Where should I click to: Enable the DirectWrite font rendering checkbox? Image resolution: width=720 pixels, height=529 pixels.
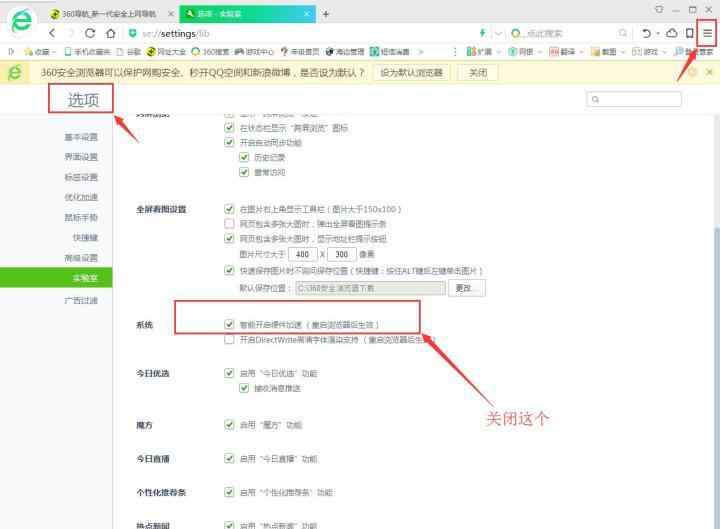[x=229, y=339]
